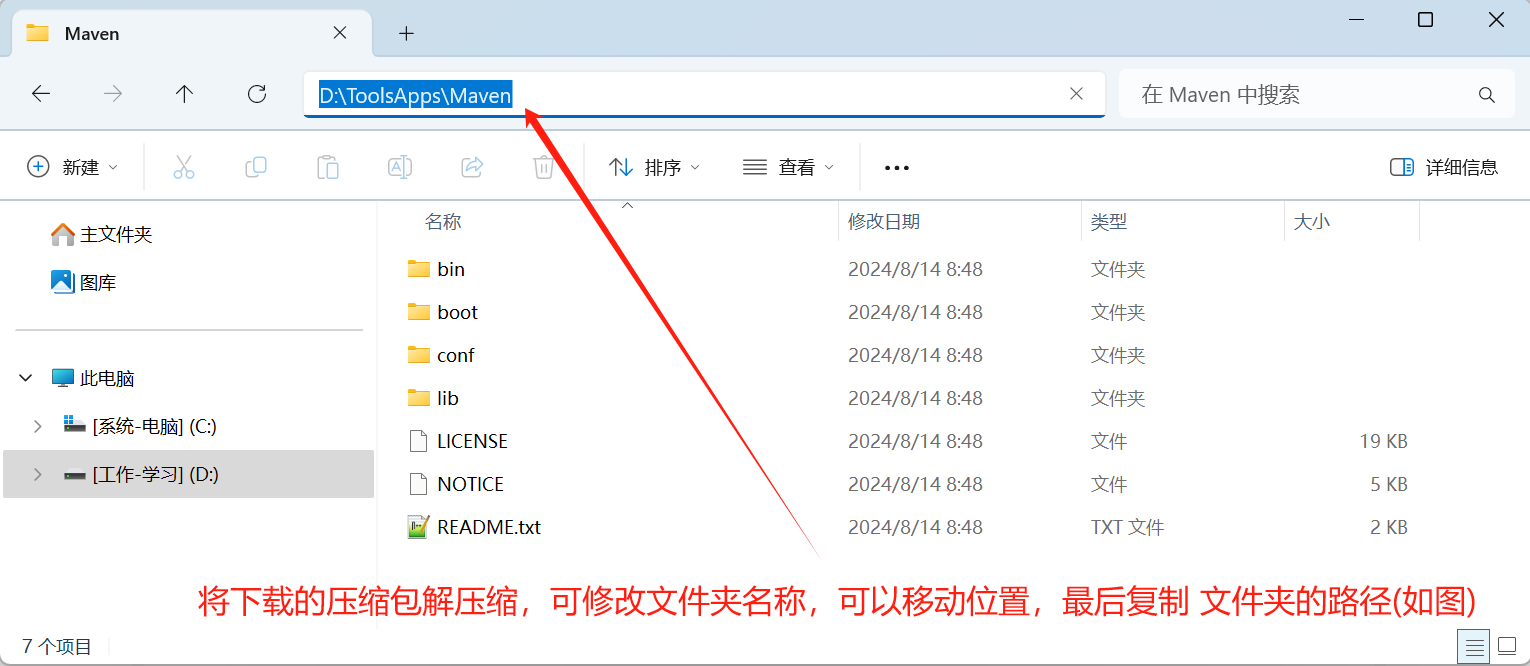
Task: Click the Delete trash icon
Action: (543, 167)
